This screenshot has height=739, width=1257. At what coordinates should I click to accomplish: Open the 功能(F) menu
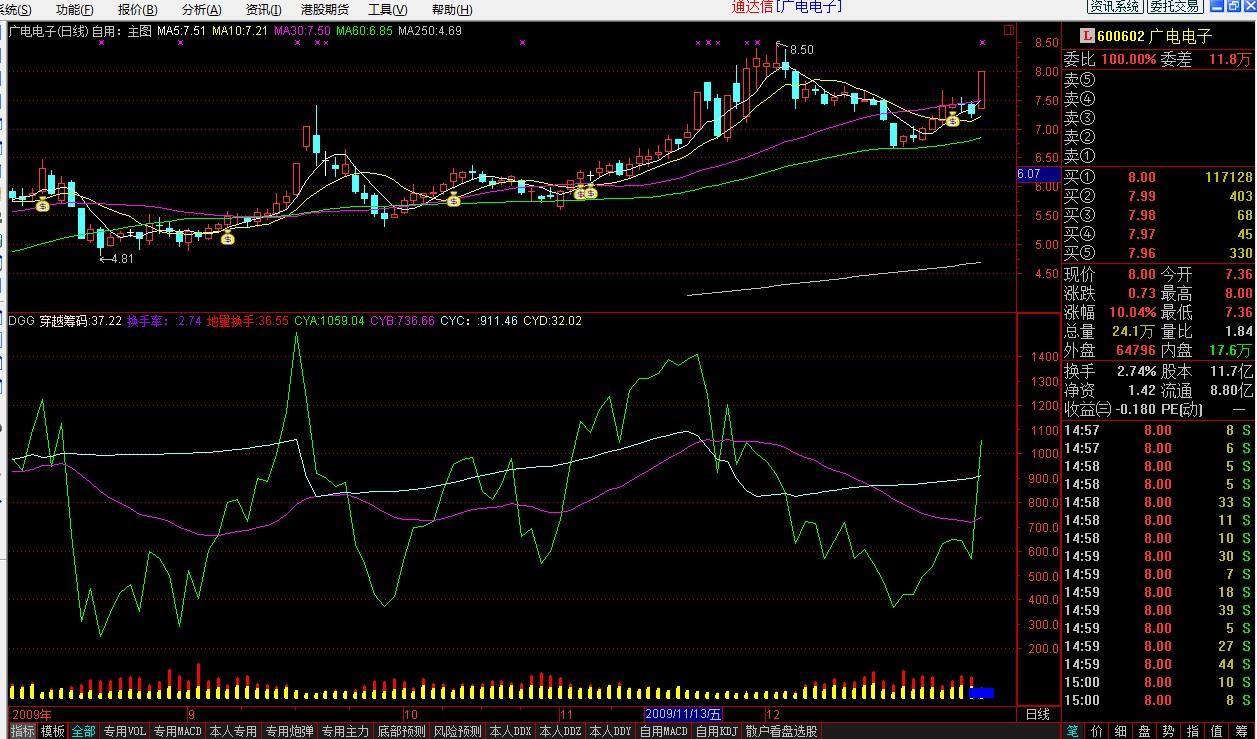(x=75, y=9)
